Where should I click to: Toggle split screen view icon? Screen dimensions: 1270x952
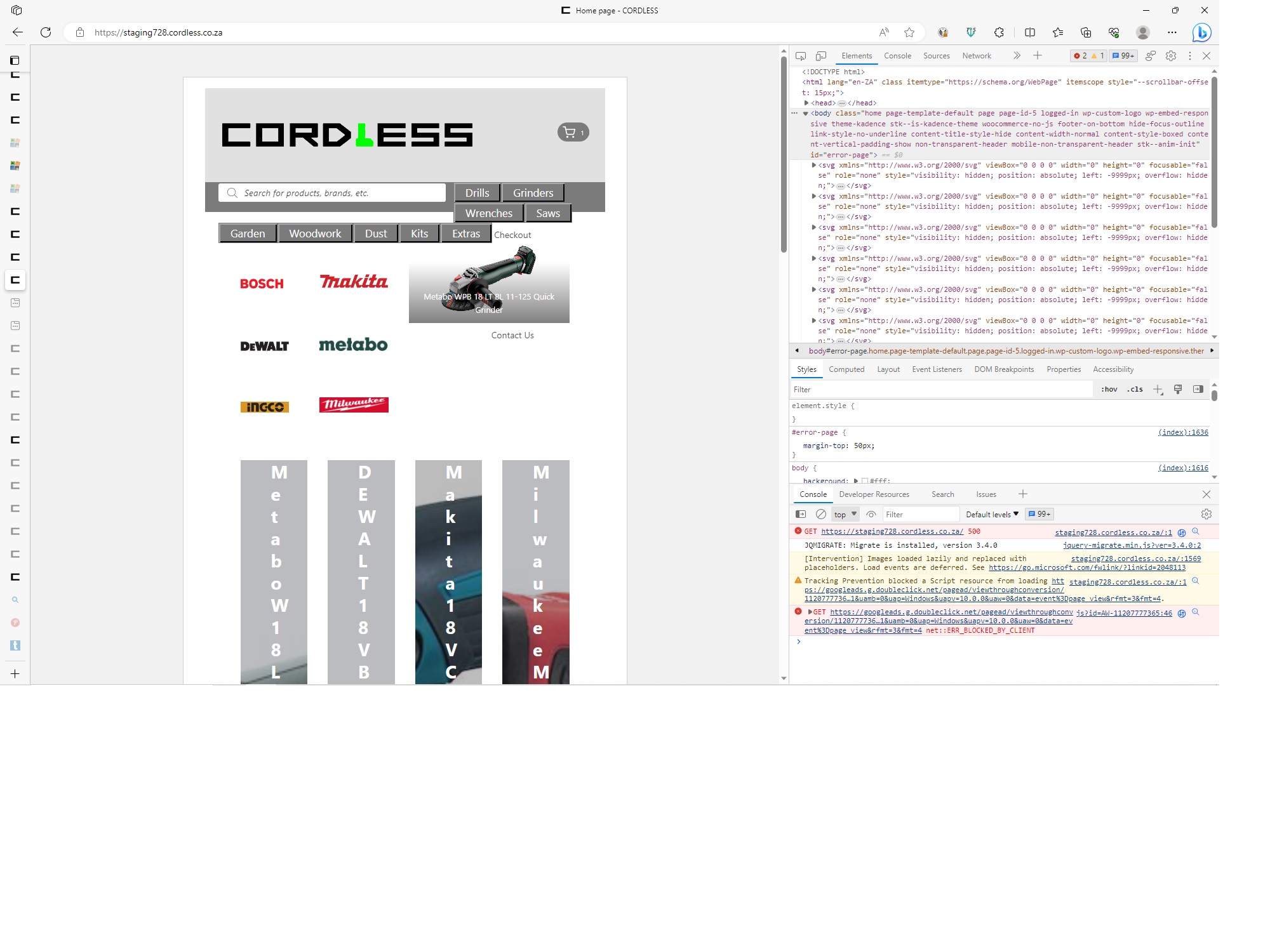(x=1030, y=32)
